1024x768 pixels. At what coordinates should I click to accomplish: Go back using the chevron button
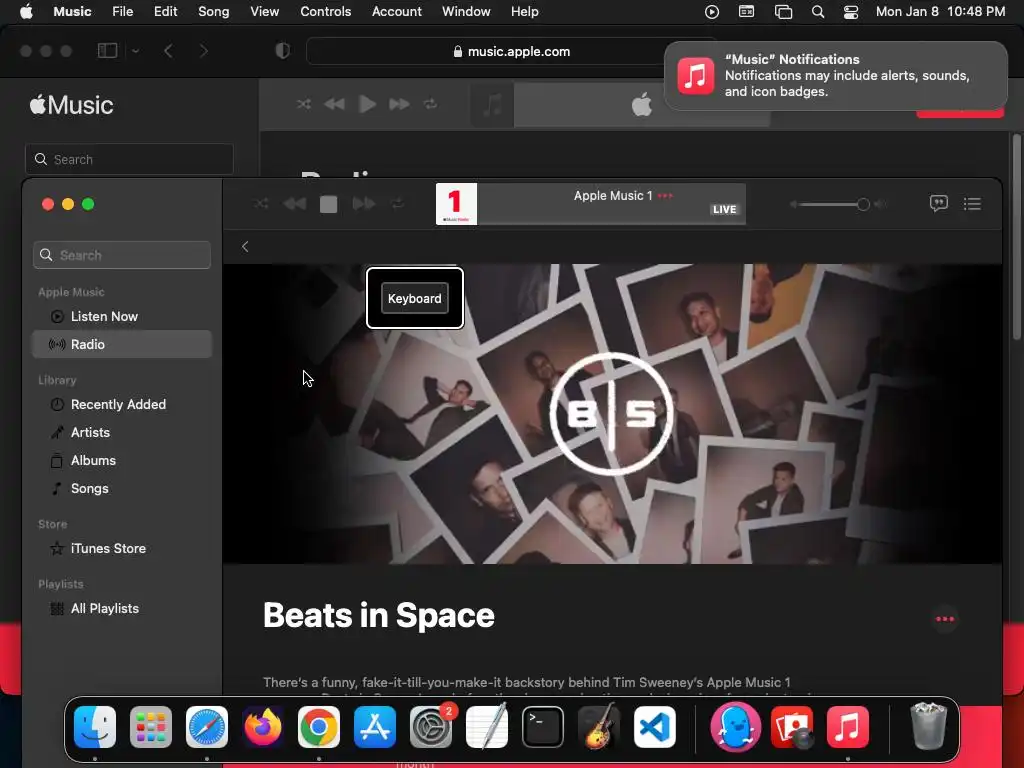click(x=245, y=246)
